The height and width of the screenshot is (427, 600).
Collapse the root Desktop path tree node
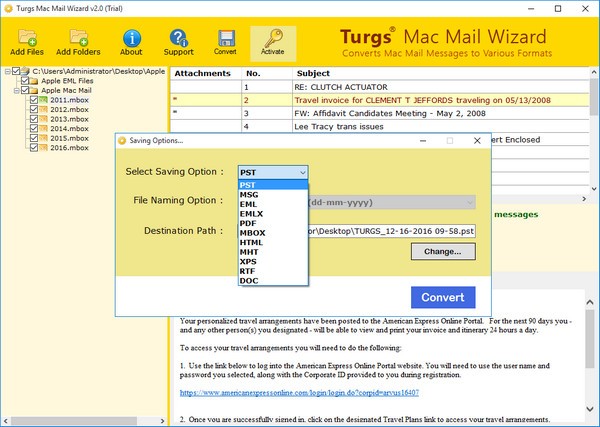pyautogui.click(x=7, y=72)
